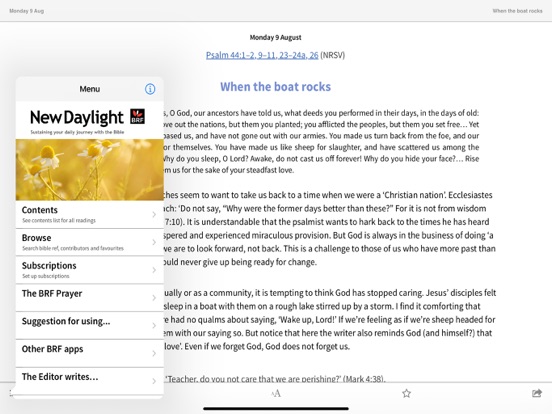Expand the chevron on Suggestion for using row
552x414 pixels.
point(154,326)
